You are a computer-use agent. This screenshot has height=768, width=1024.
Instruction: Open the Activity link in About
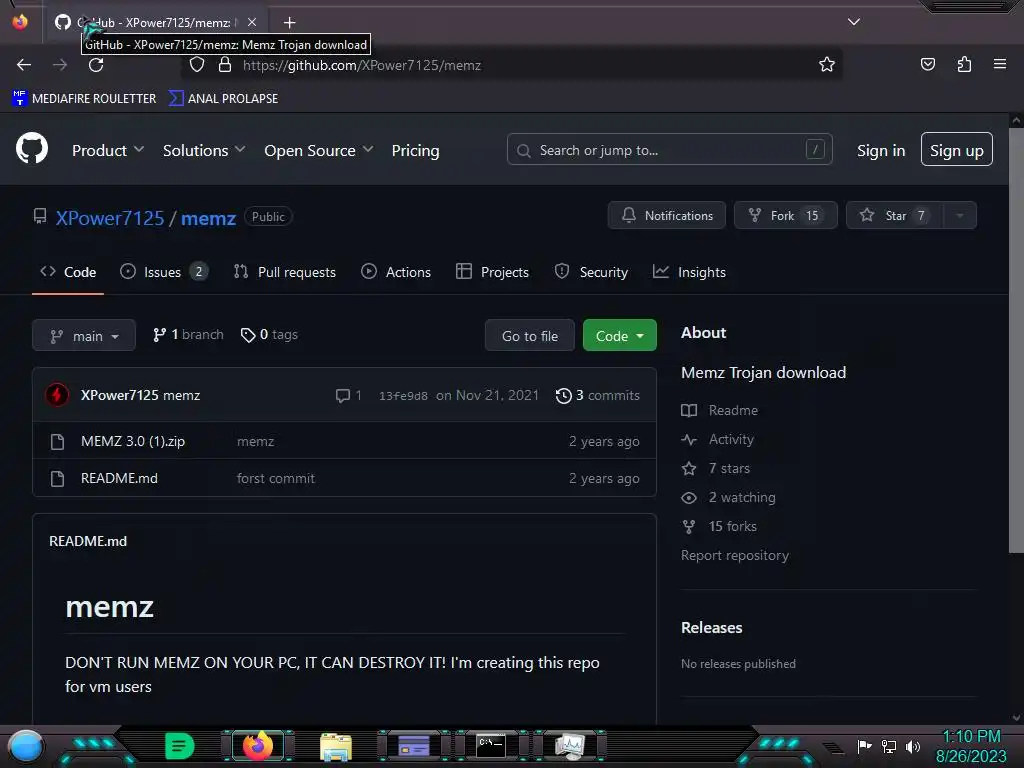[718, 440]
